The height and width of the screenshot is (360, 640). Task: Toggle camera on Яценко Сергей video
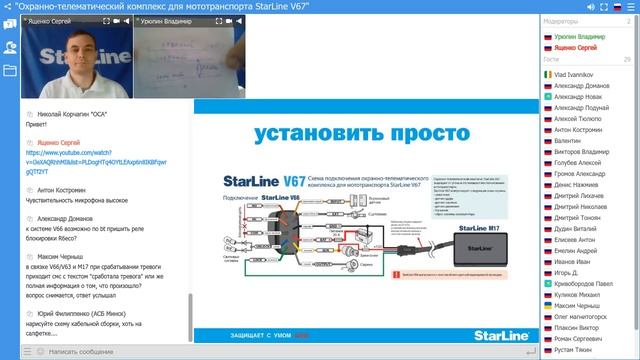pos(116,21)
